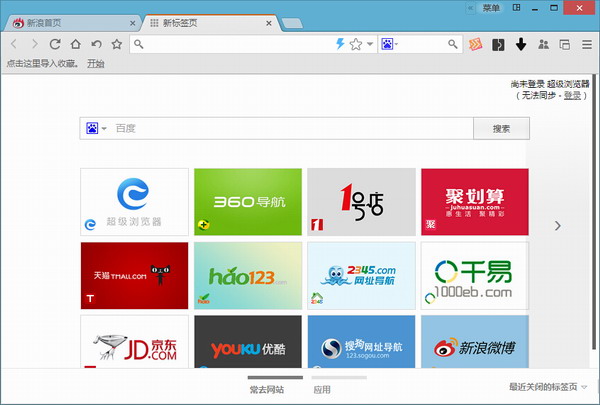
Task: Click the 登录 login link
Action: (x=572, y=95)
